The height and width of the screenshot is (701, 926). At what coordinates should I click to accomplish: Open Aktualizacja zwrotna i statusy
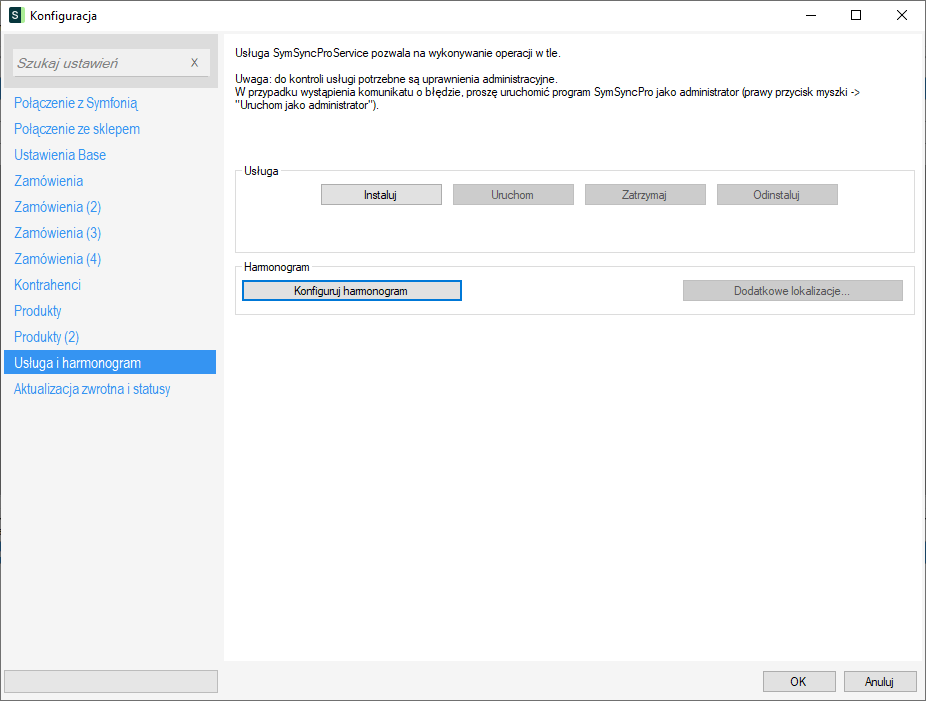click(x=92, y=389)
